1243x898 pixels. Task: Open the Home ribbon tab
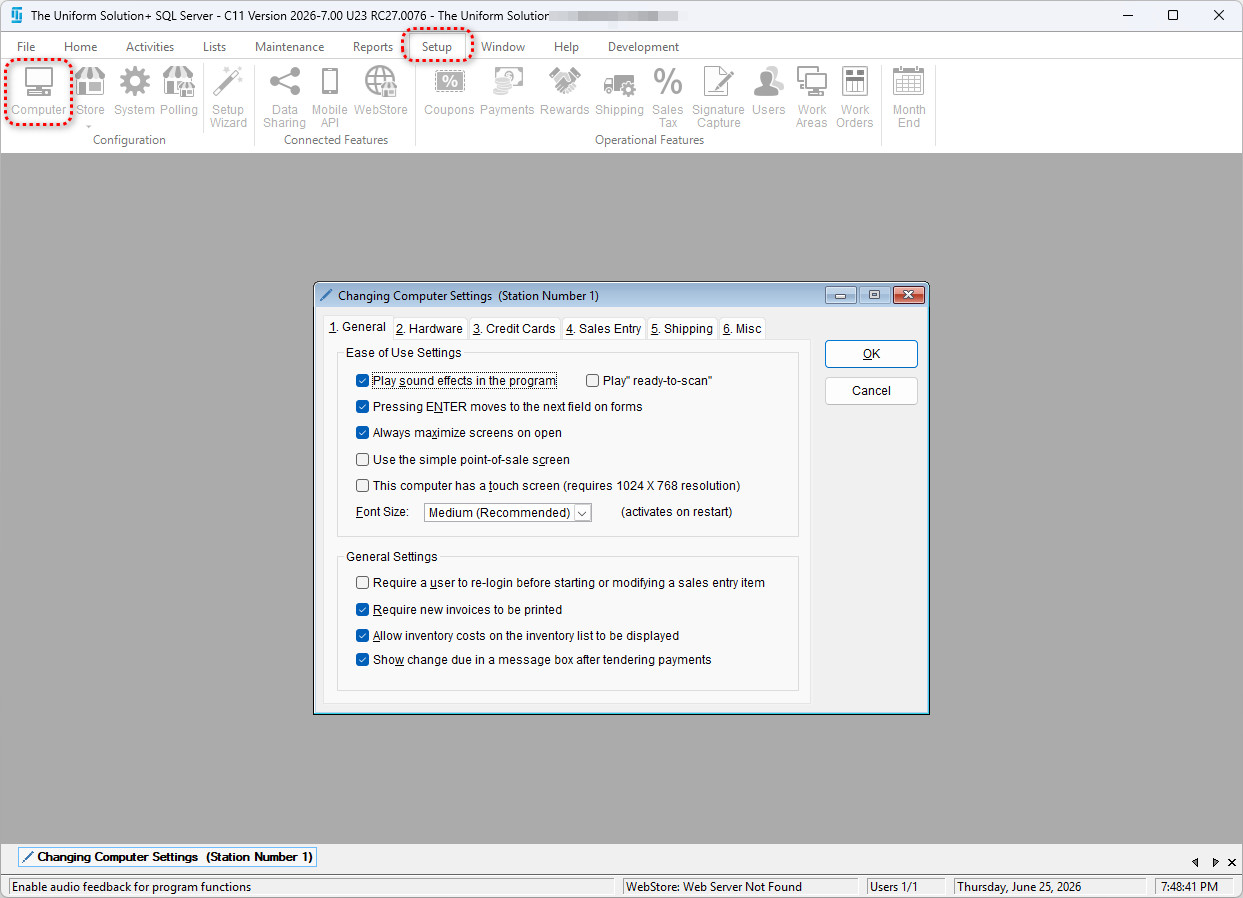[x=81, y=47]
